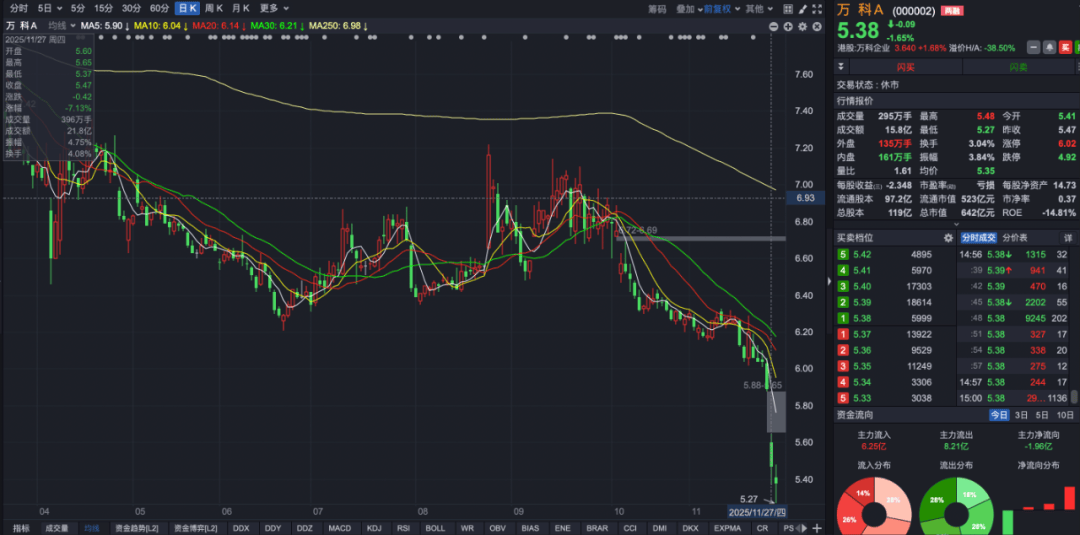Switch capital flow to 5日
This screenshot has width=1080, height=535.
pyautogui.click(x=1043, y=415)
